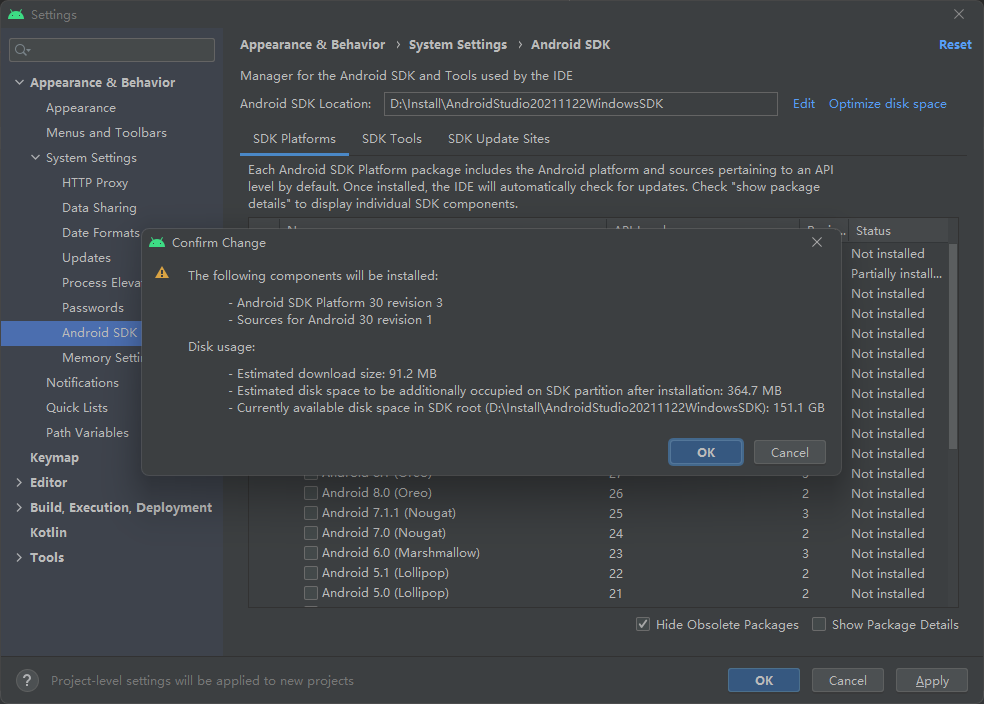Open Kotlin settings
984x704 pixels.
coord(48,533)
